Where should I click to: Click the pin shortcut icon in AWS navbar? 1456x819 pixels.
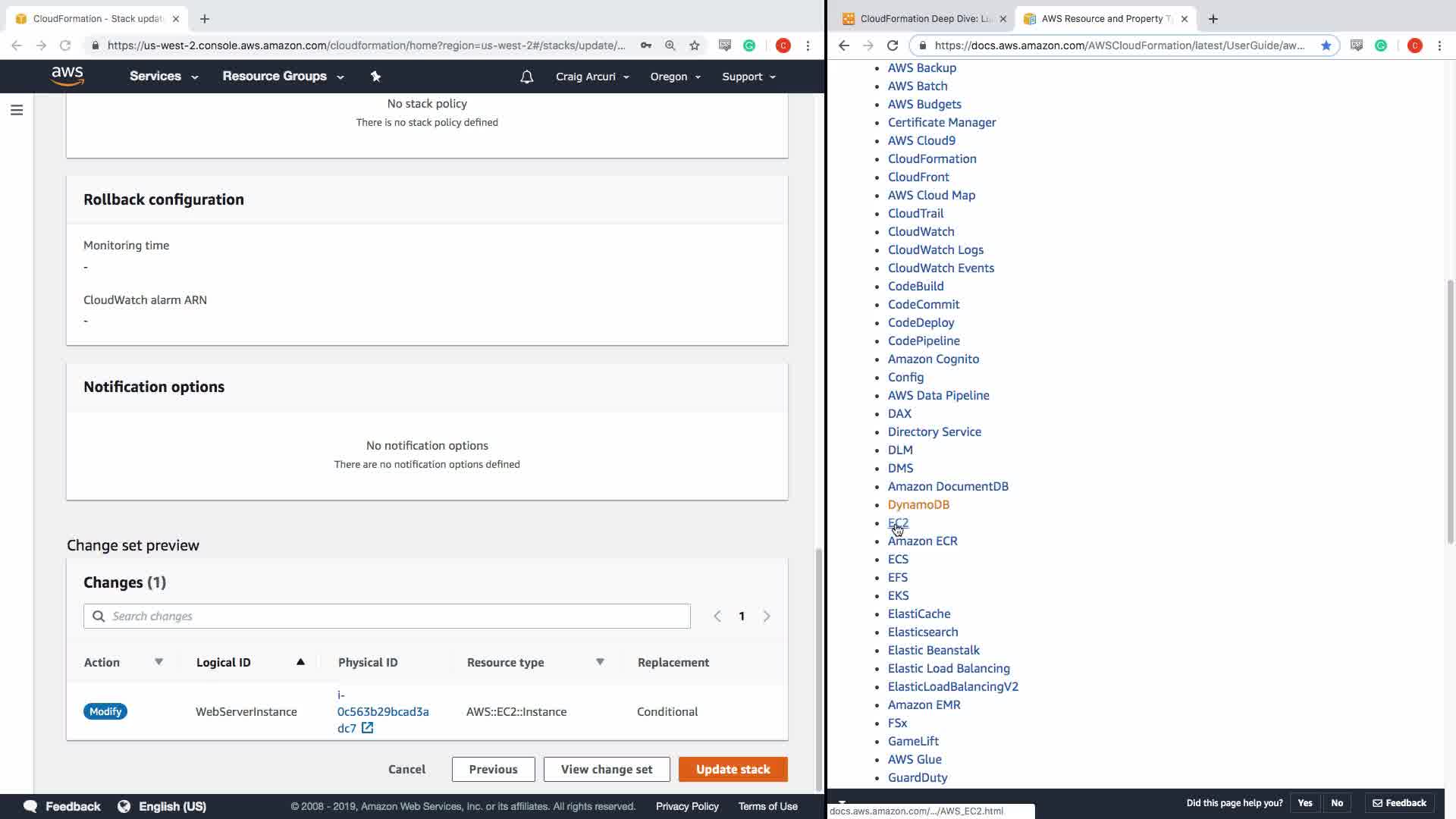375,76
